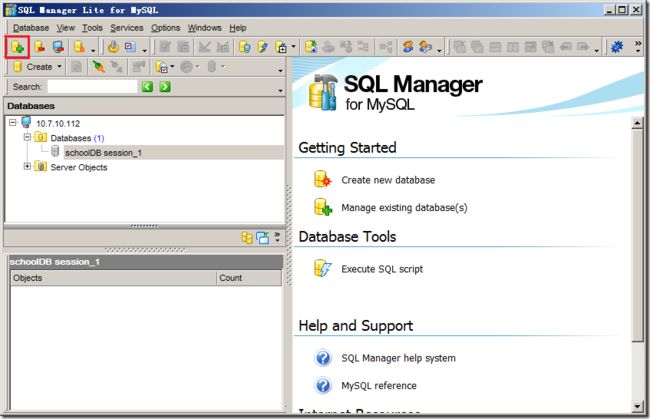Open the Tools menu
Viewport: 650px width, 419px height.
click(x=92, y=28)
